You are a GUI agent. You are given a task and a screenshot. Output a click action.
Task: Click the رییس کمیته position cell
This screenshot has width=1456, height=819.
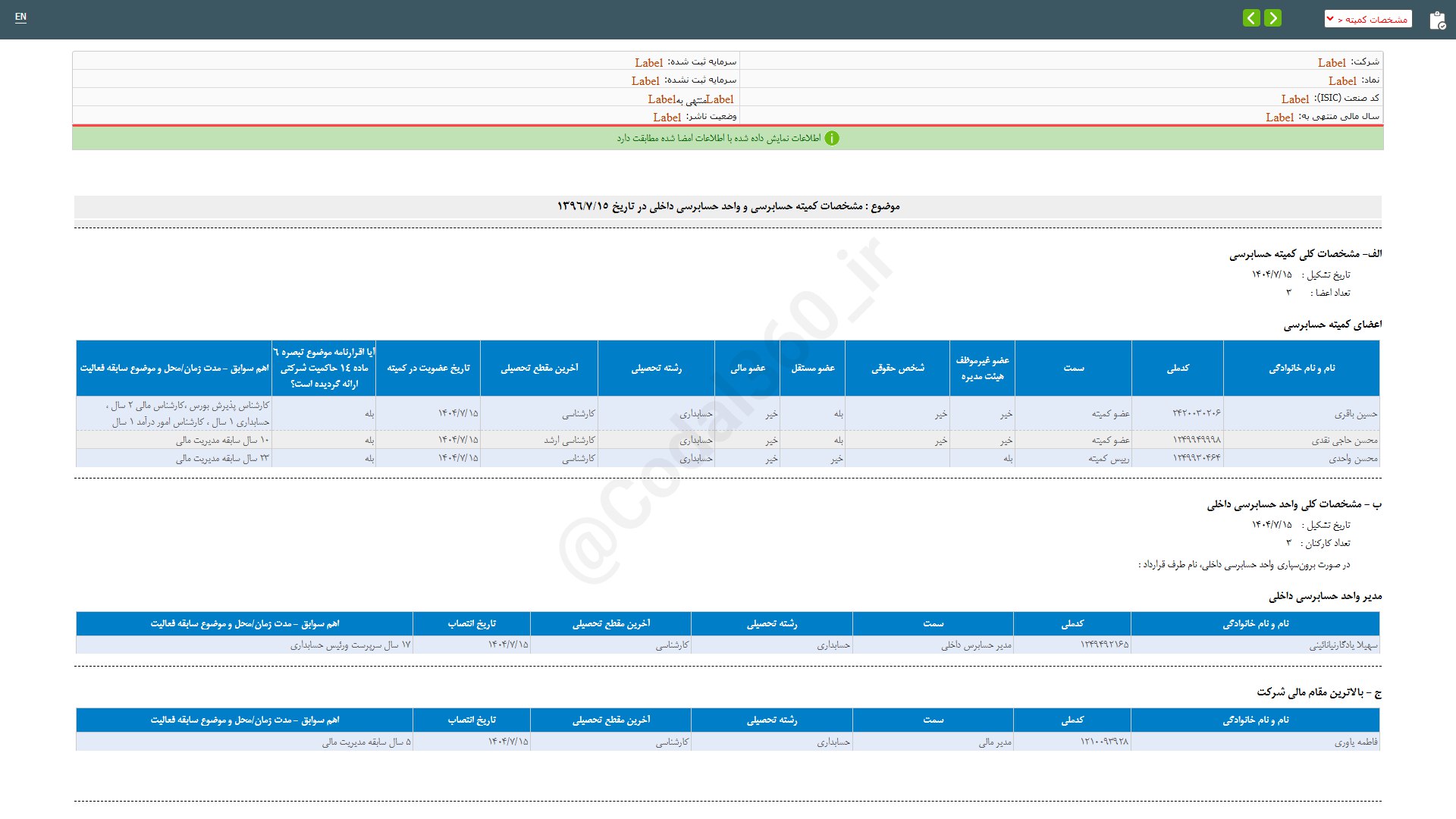(x=1109, y=458)
